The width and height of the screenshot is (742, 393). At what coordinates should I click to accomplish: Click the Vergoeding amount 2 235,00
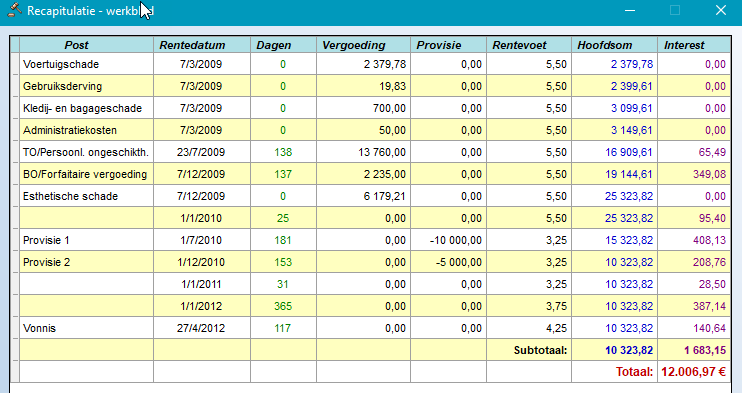385,174
